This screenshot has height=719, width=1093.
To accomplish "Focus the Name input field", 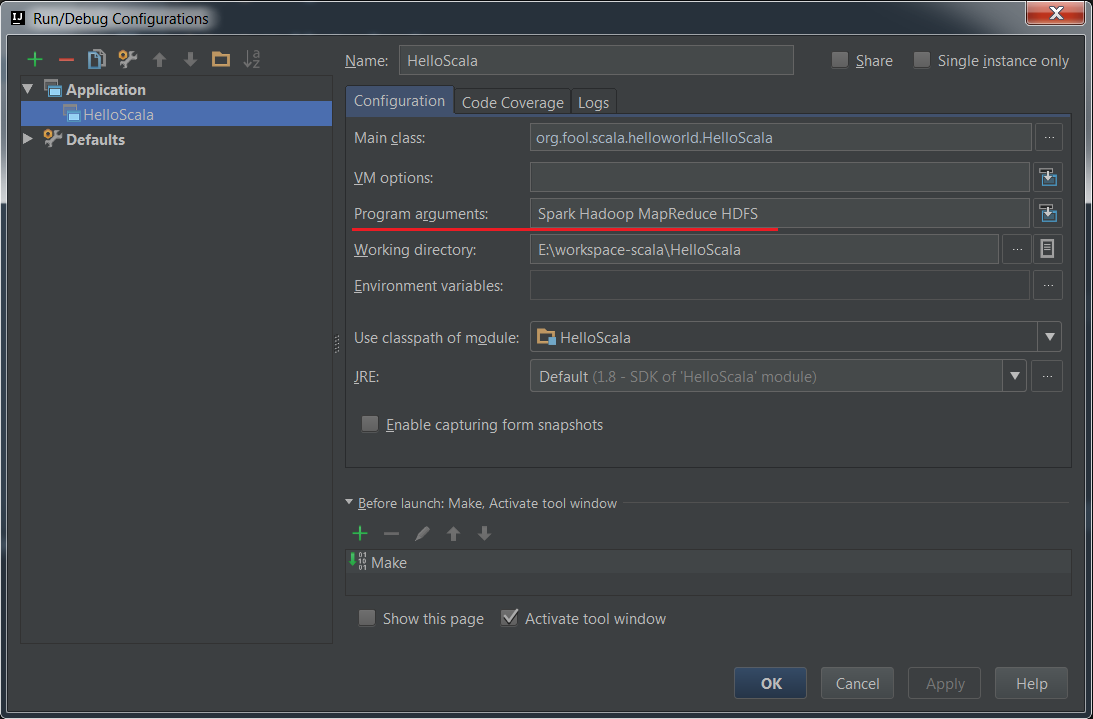I will (x=596, y=60).
